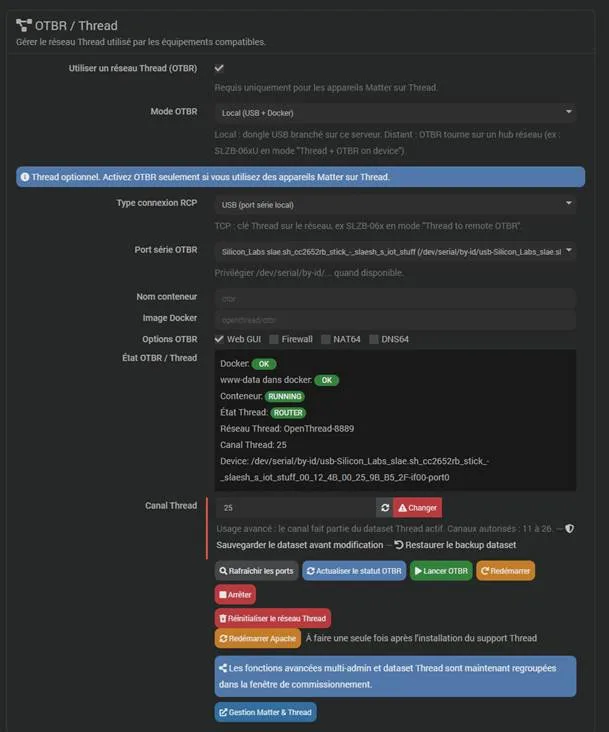Click the Changer button with warning icon

click(x=418, y=507)
